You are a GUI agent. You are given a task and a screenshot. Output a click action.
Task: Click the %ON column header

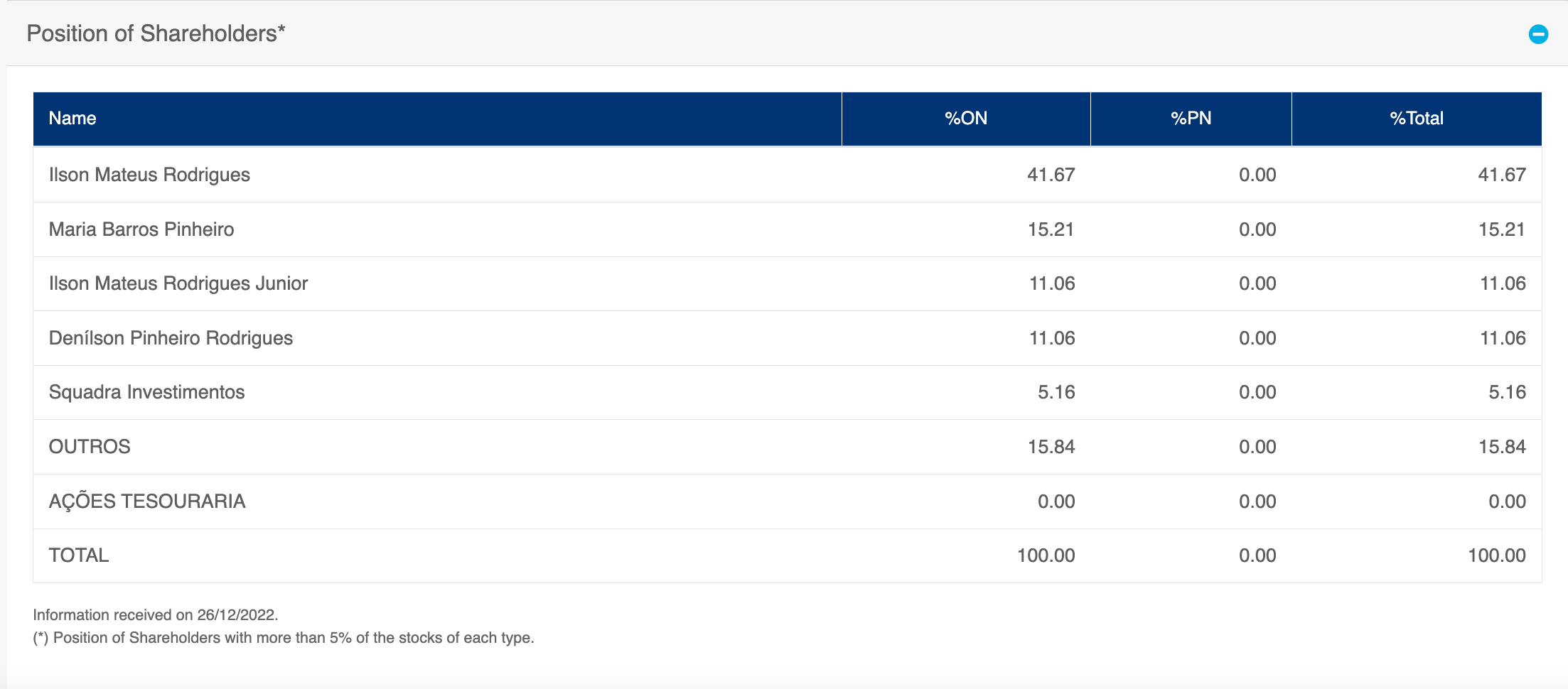966,118
